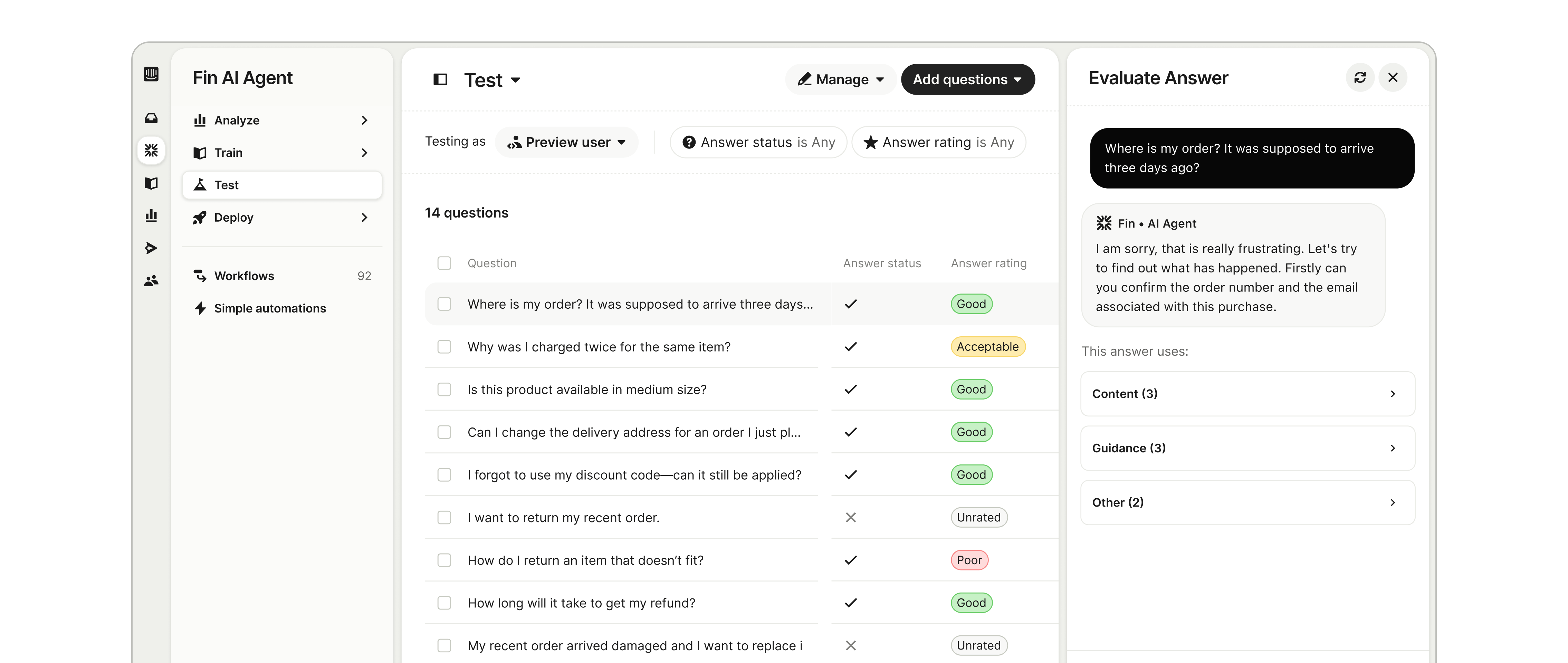Click the Good rating badge on the first question

pyautogui.click(x=971, y=303)
